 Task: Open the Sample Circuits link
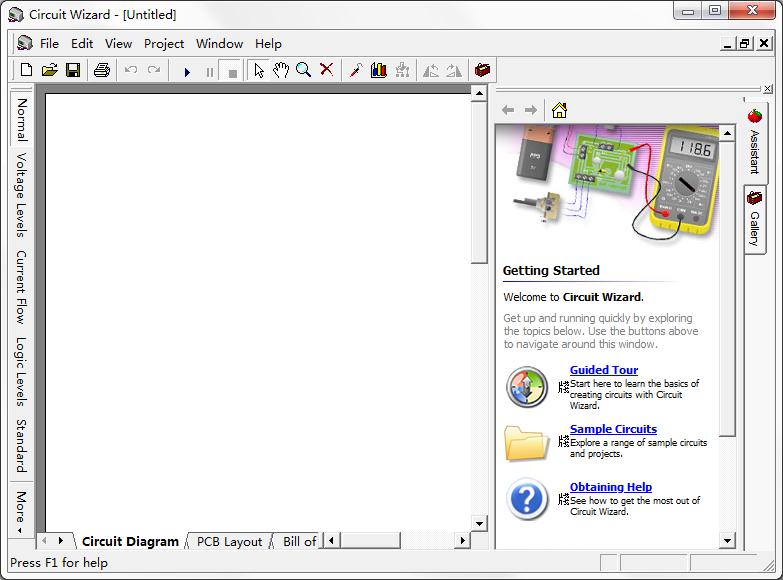(613, 429)
